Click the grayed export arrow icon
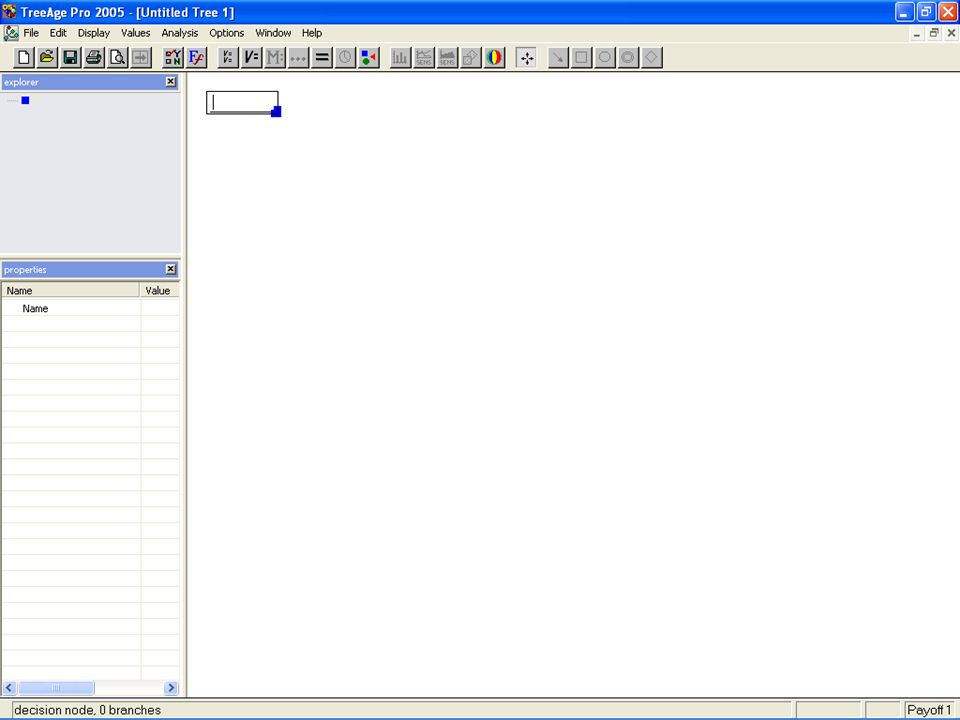 pos(140,58)
